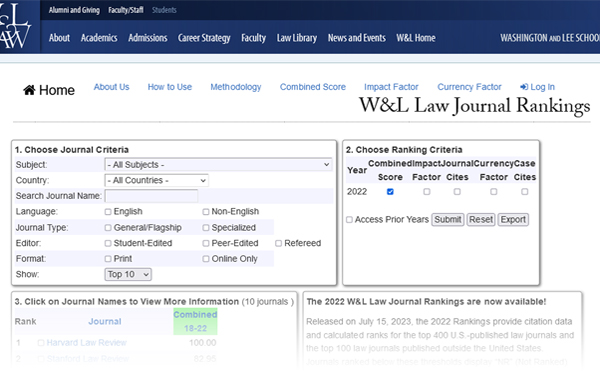Open Faculty/Staff link
This screenshot has height=377, width=600.
coord(126,10)
